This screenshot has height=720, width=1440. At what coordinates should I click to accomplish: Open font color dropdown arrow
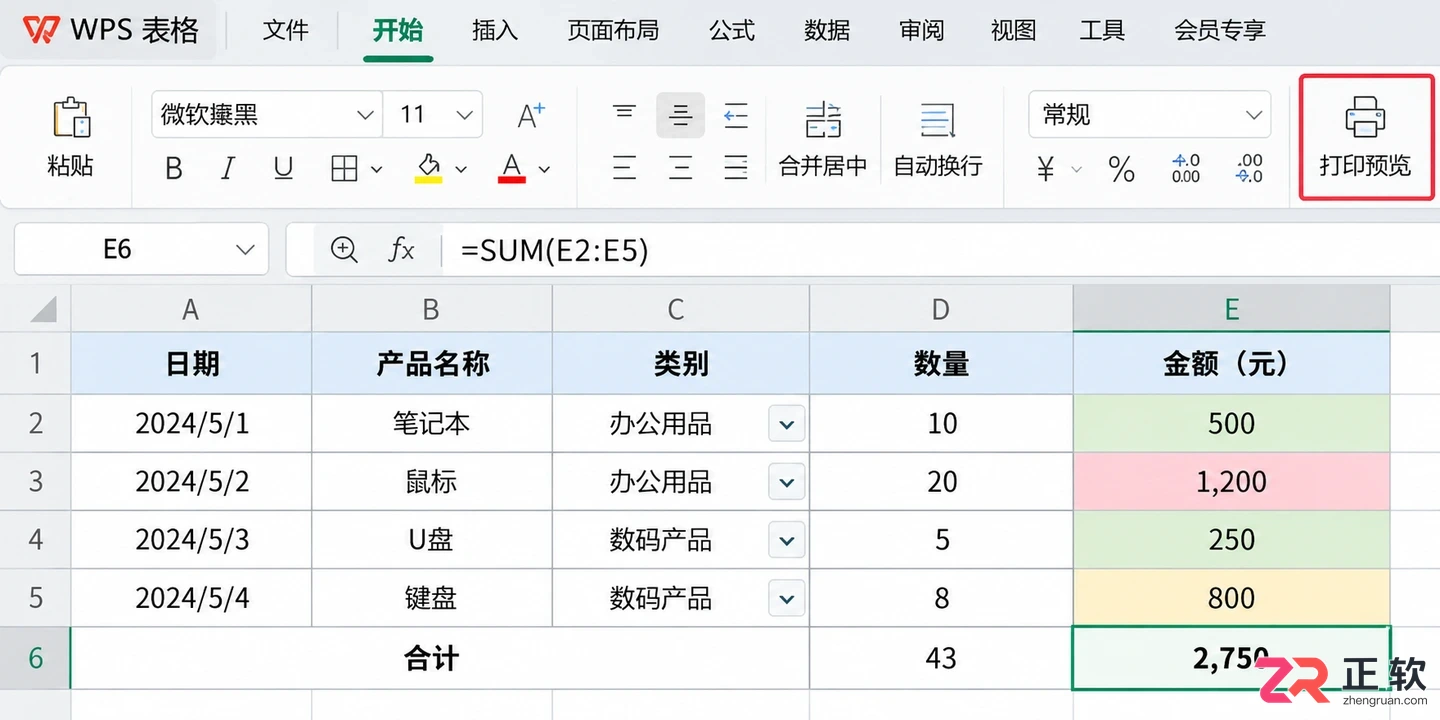544,169
